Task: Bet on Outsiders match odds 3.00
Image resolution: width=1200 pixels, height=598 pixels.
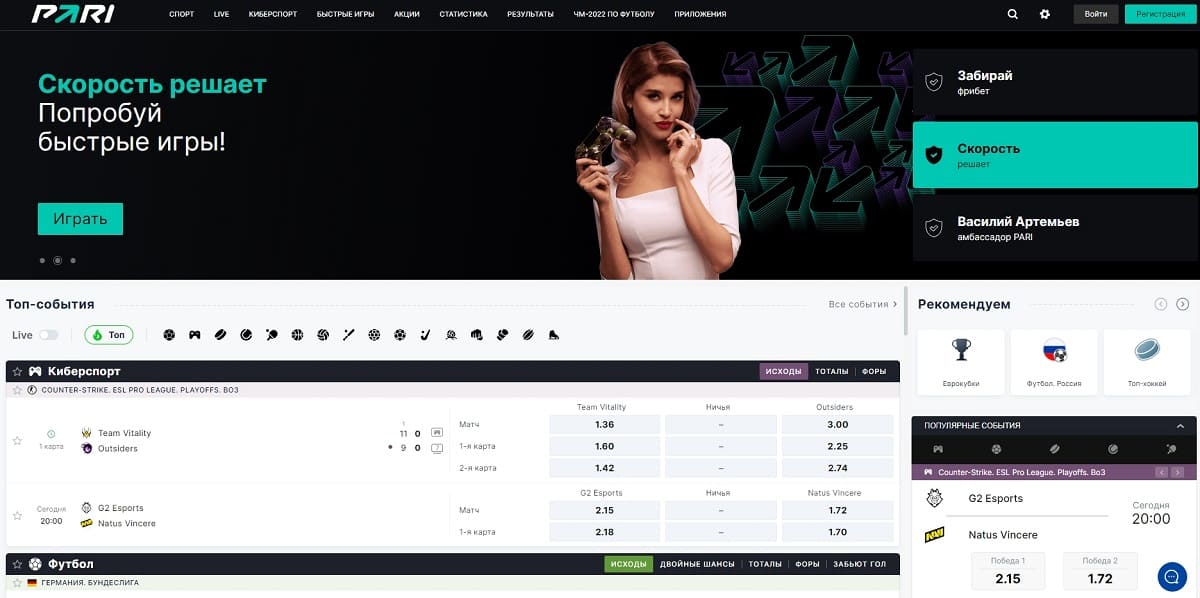Action: [x=837, y=424]
